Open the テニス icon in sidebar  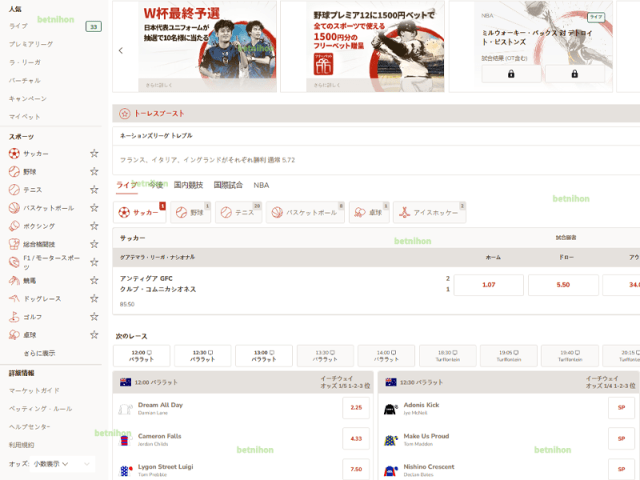pyautogui.click(x=14, y=190)
